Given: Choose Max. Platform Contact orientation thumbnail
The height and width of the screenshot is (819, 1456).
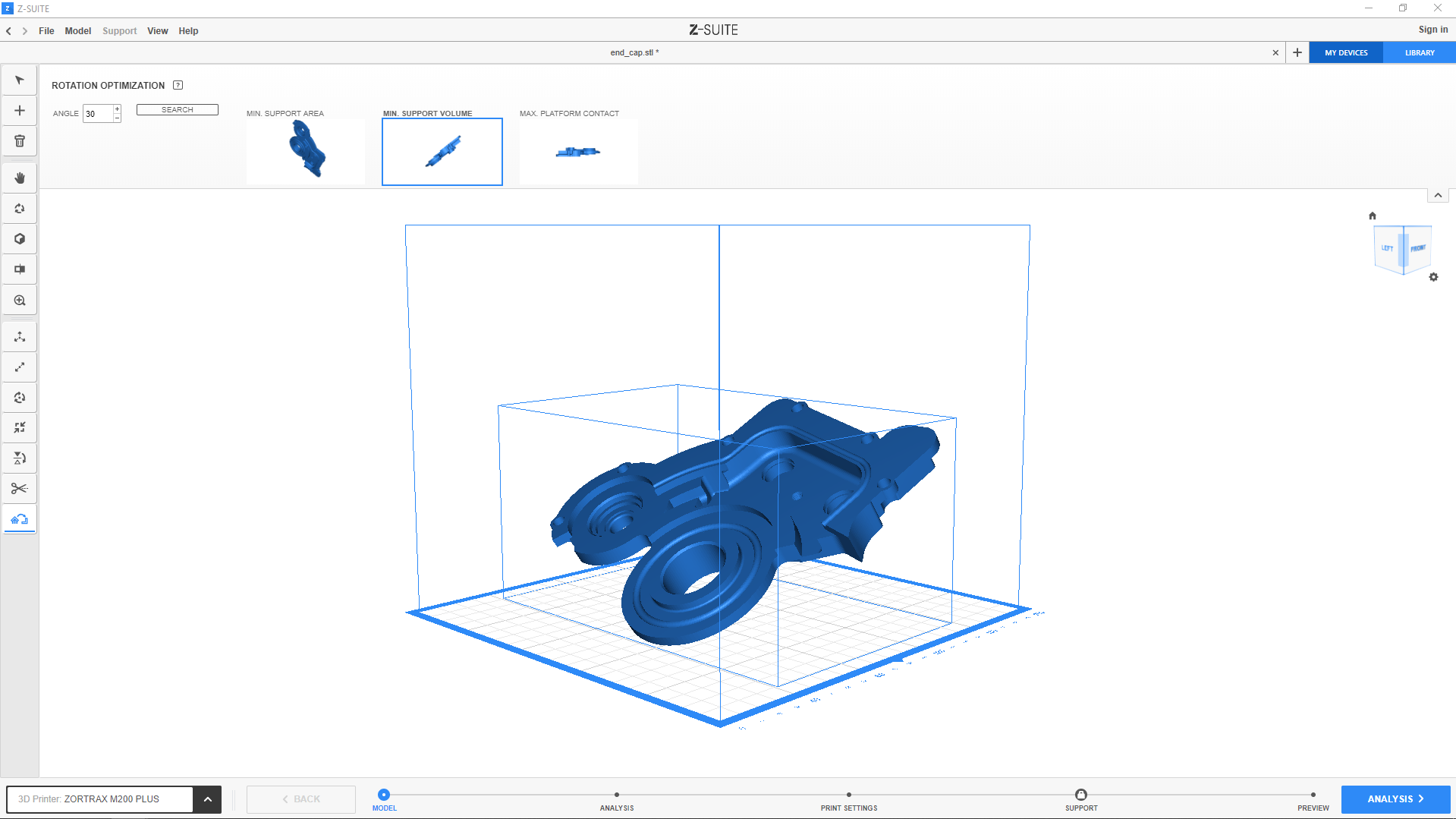Looking at the screenshot, I should [x=579, y=151].
